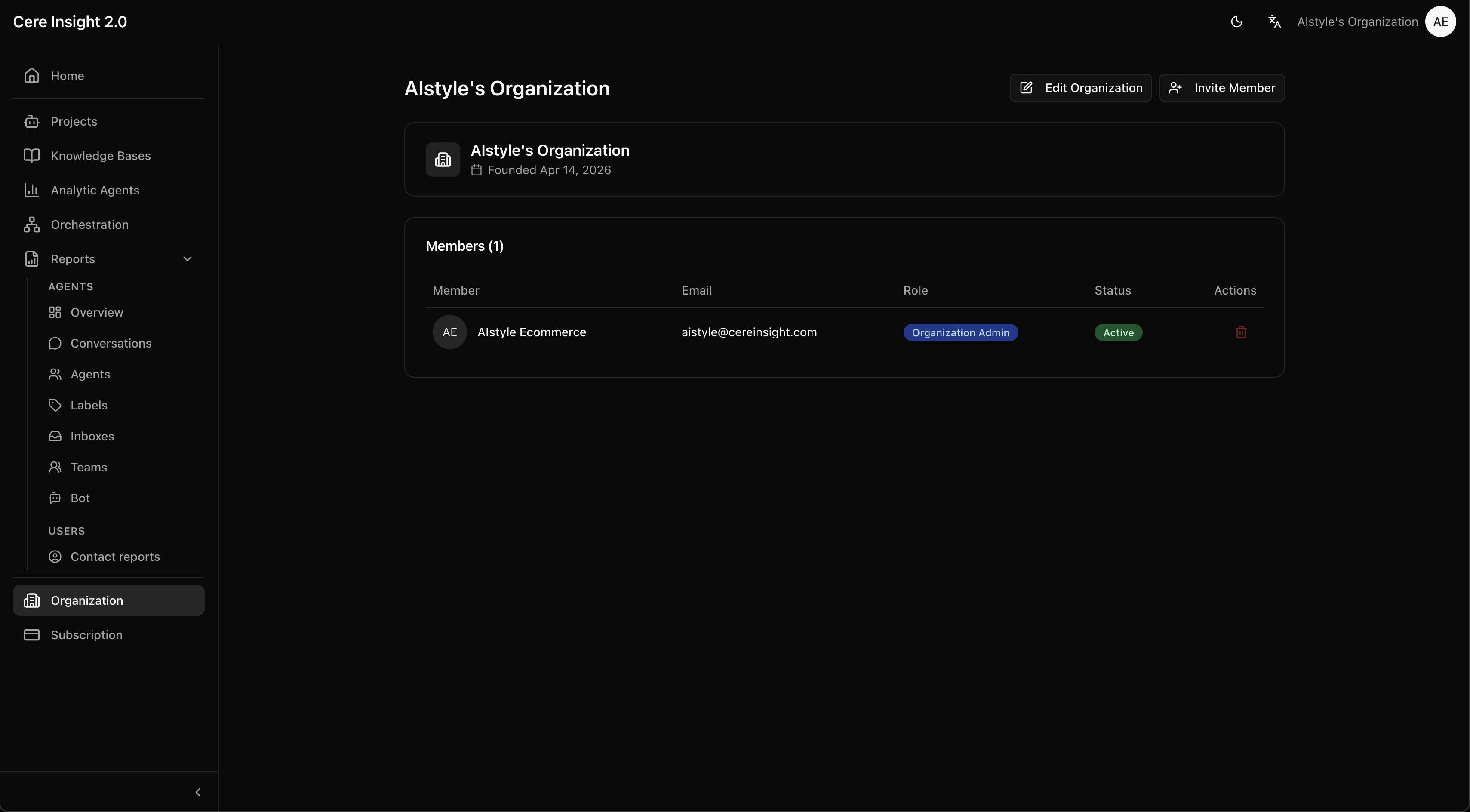Delete Alstyle Ecommerce via trash icon
This screenshot has width=1470, height=812.
(x=1241, y=332)
